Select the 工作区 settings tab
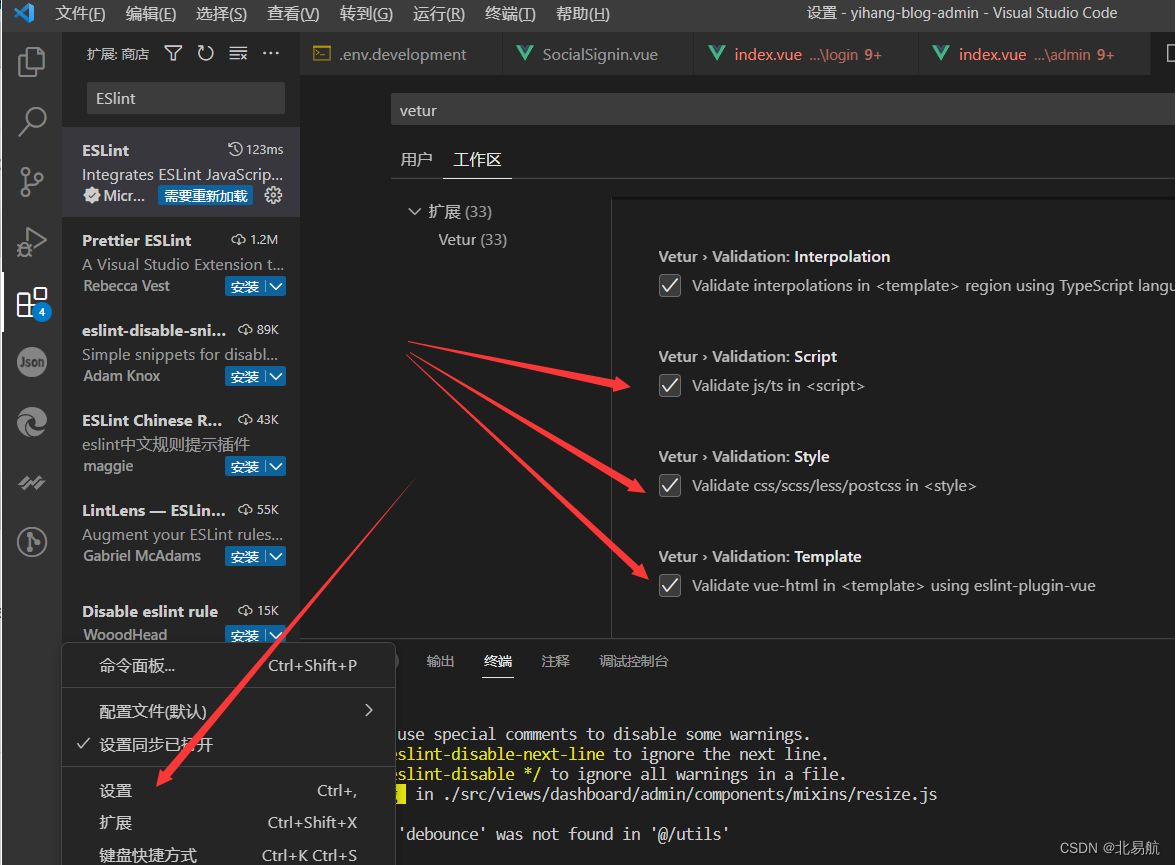This screenshot has width=1176, height=865. [x=477, y=160]
